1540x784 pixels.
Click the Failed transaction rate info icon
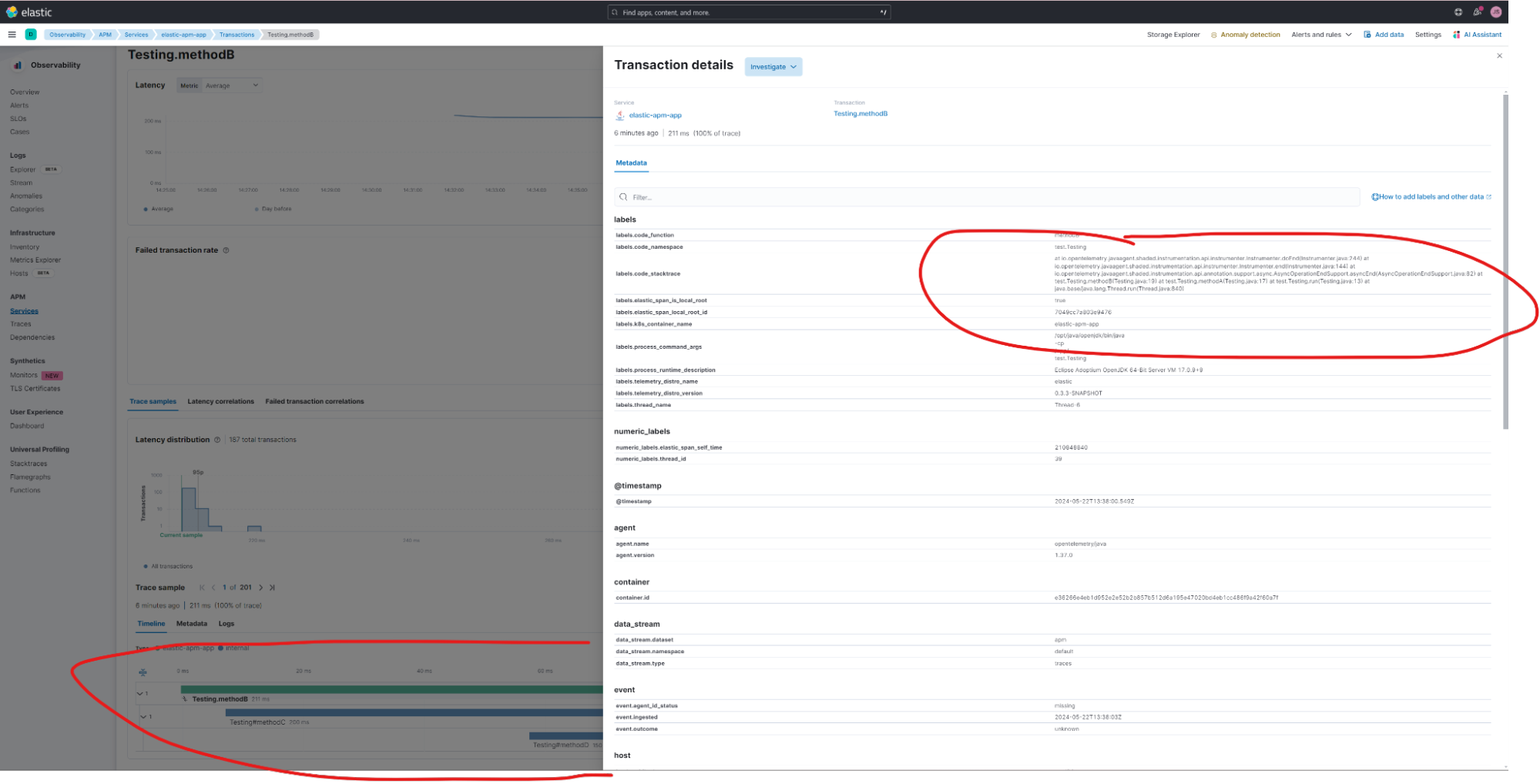[x=226, y=250]
